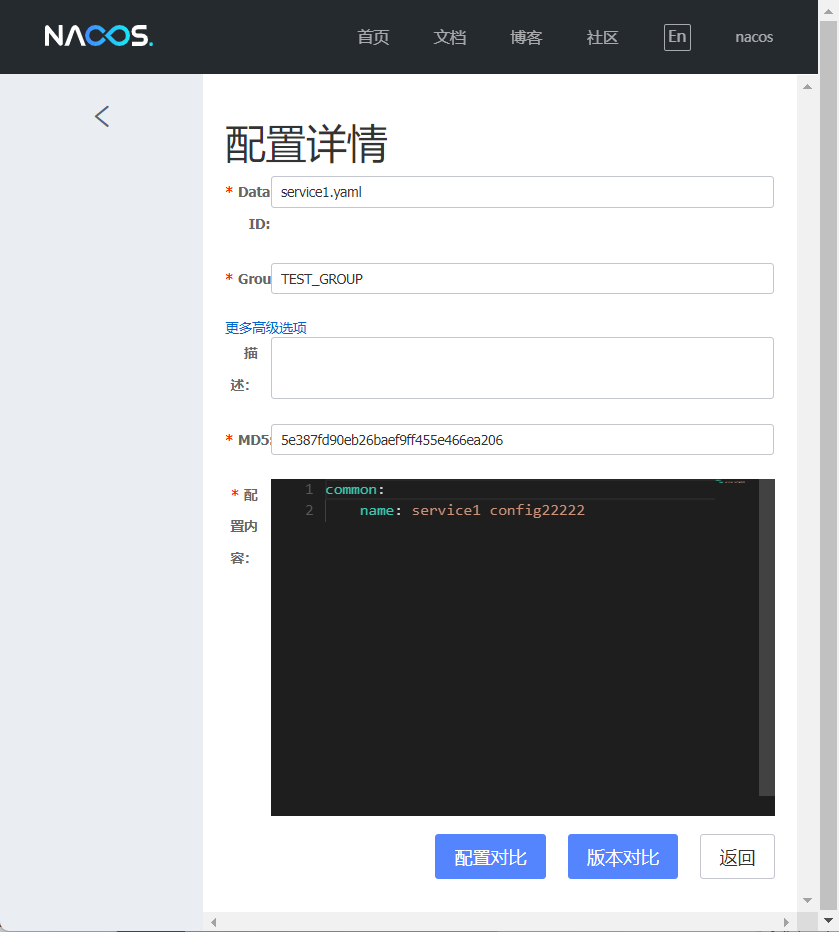Click the Data ID field showing service1.yaml

pyautogui.click(x=522, y=192)
